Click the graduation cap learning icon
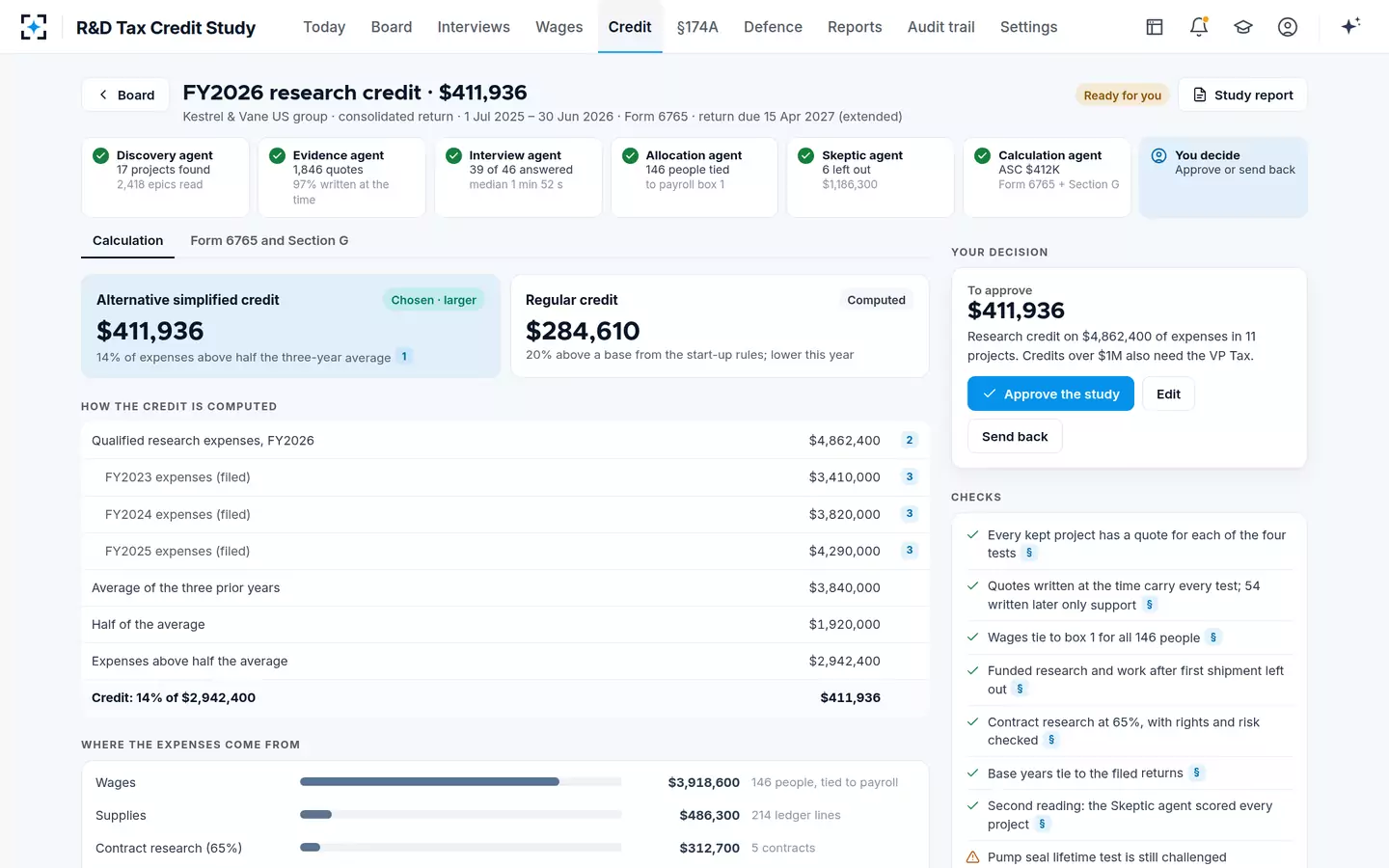Image resolution: width=1389 pixels, height=868 pixels. click(x=1243, y=27)
